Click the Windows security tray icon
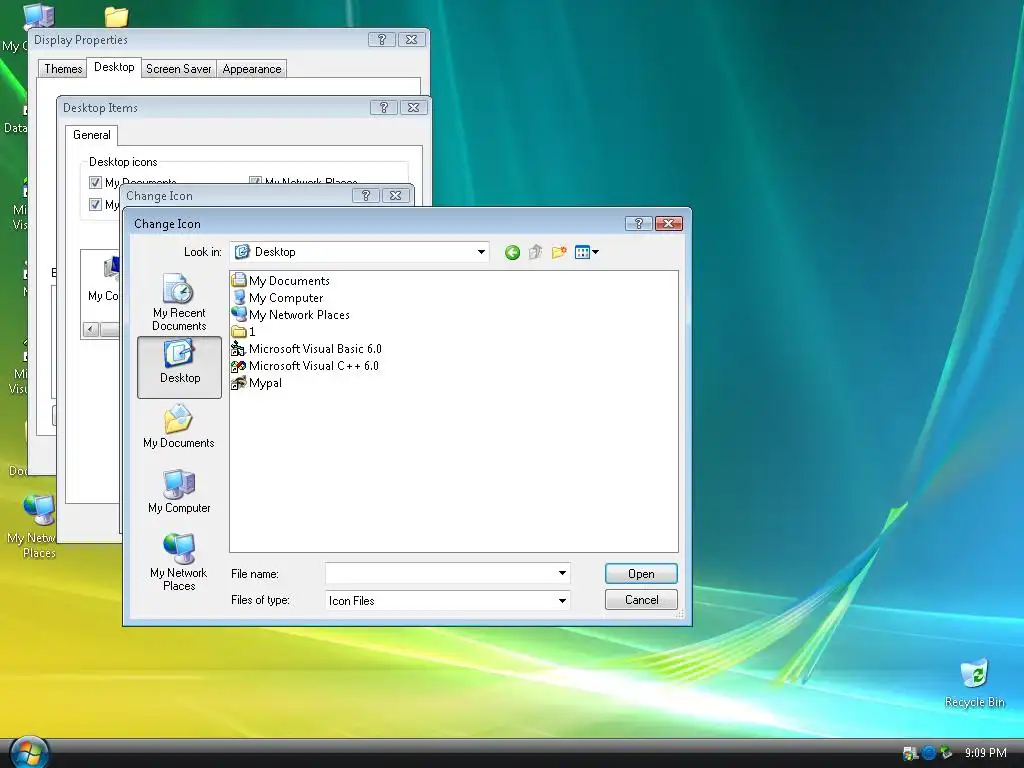 910,753
